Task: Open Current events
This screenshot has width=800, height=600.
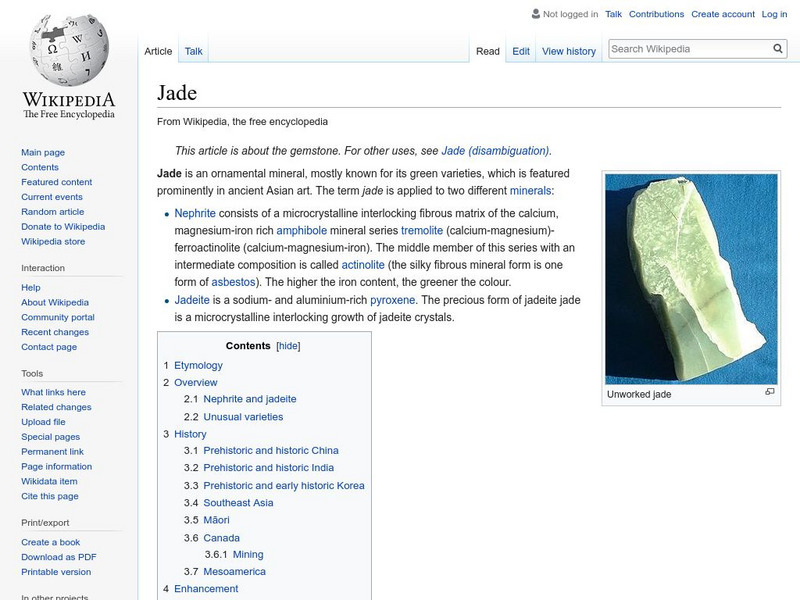Action: tap(52, 197)
